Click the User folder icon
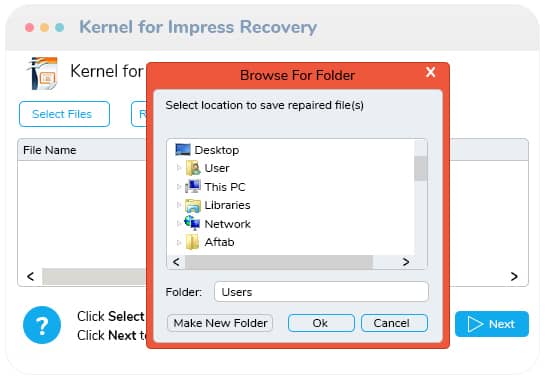The height and width of the screenshot is (380, 545). click(x=193, y=168)
